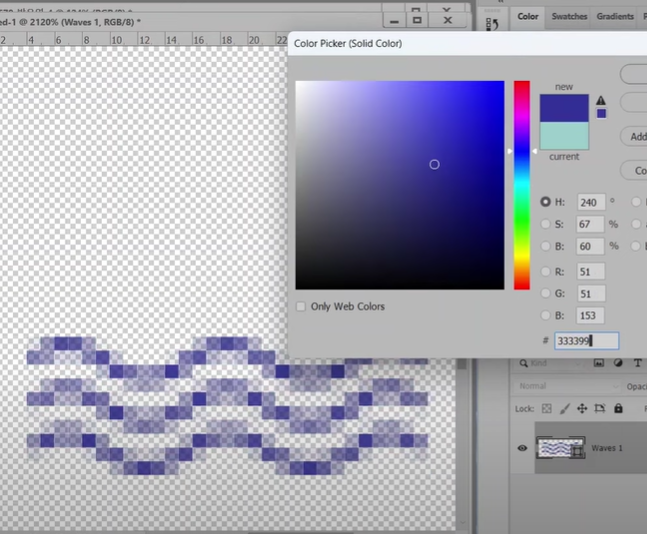Click the R value field 51

pos(591,272)
